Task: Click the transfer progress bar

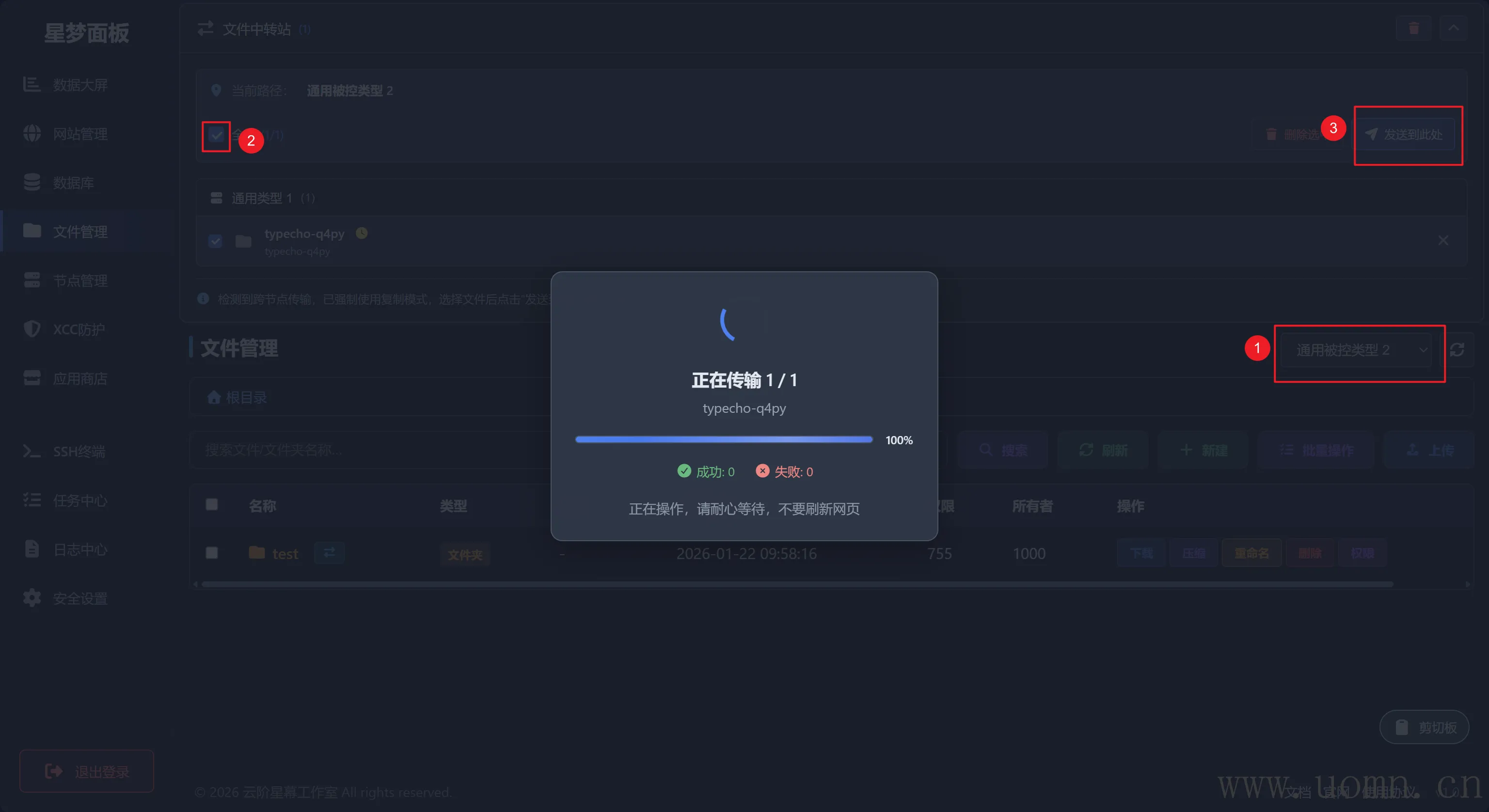Action: (x=724, y=440)
